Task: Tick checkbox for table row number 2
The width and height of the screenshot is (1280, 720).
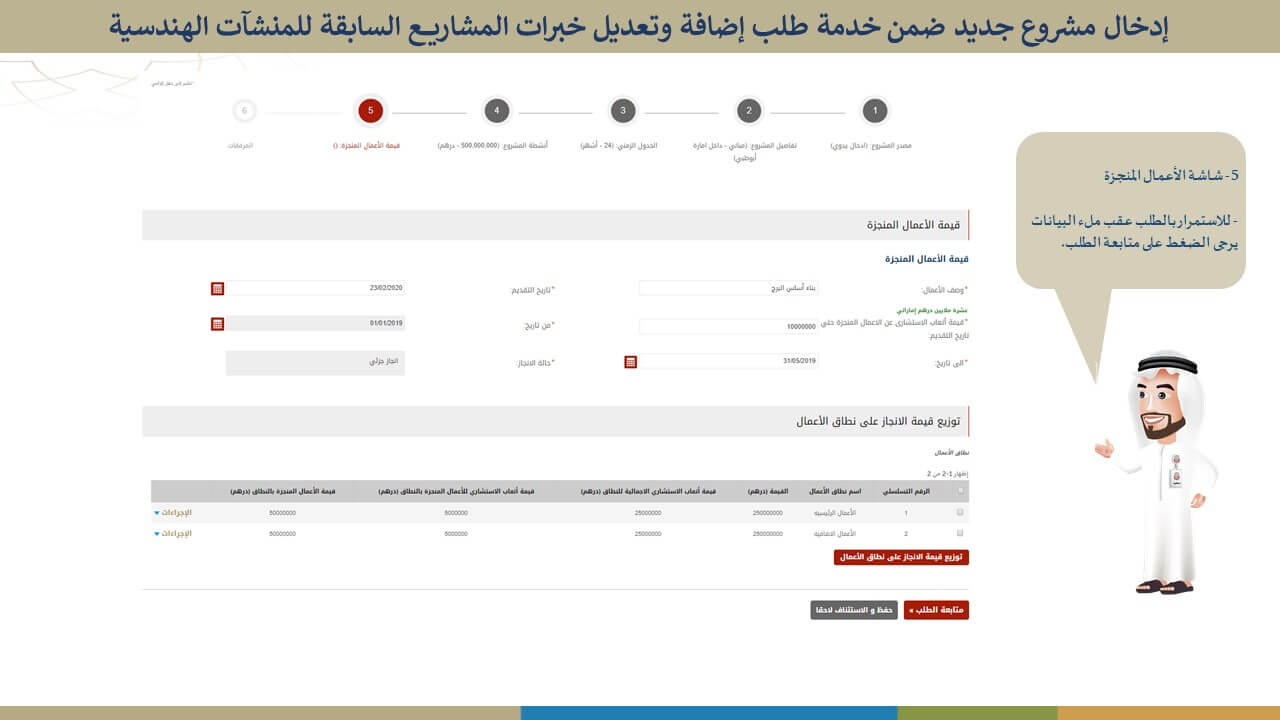Action: click(961, 534)
